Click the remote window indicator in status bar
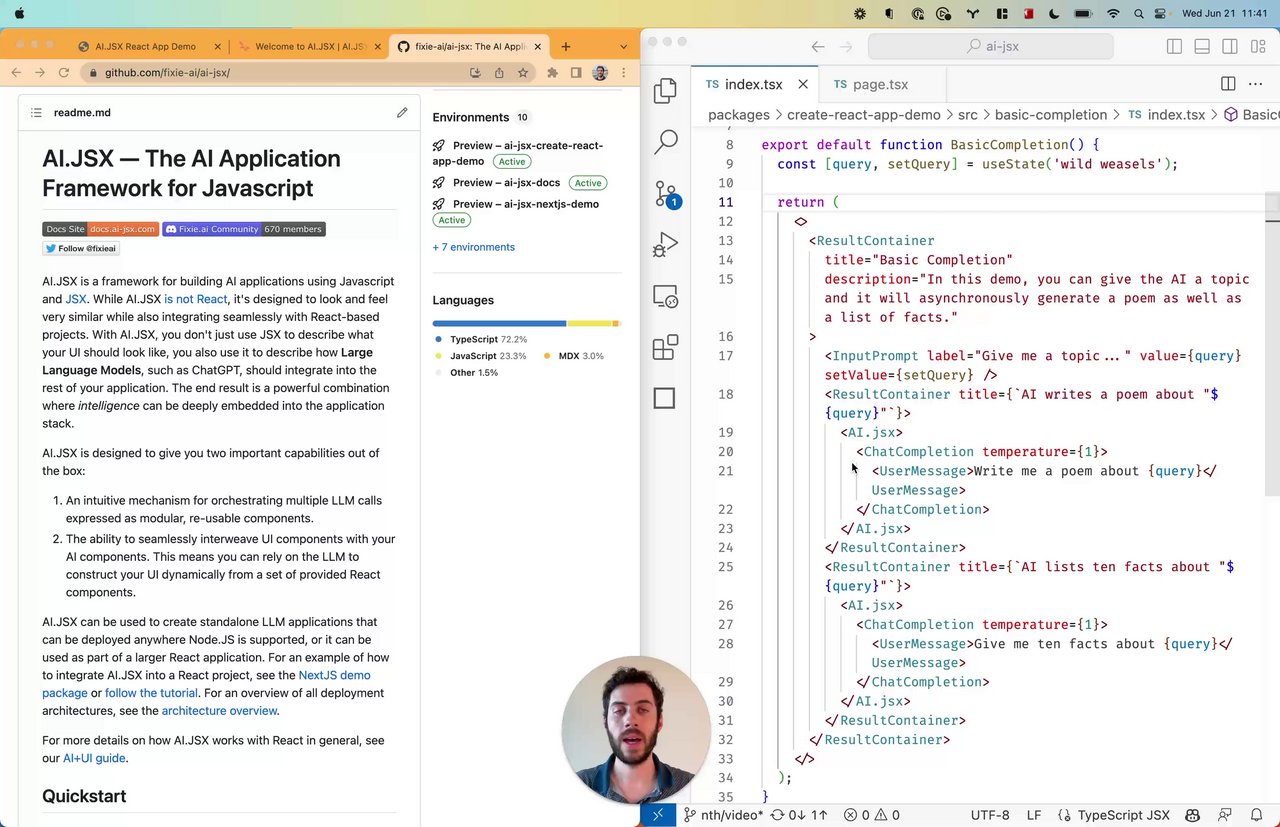The height and width of the screenshot is (827, 1280). coord(657,815)
